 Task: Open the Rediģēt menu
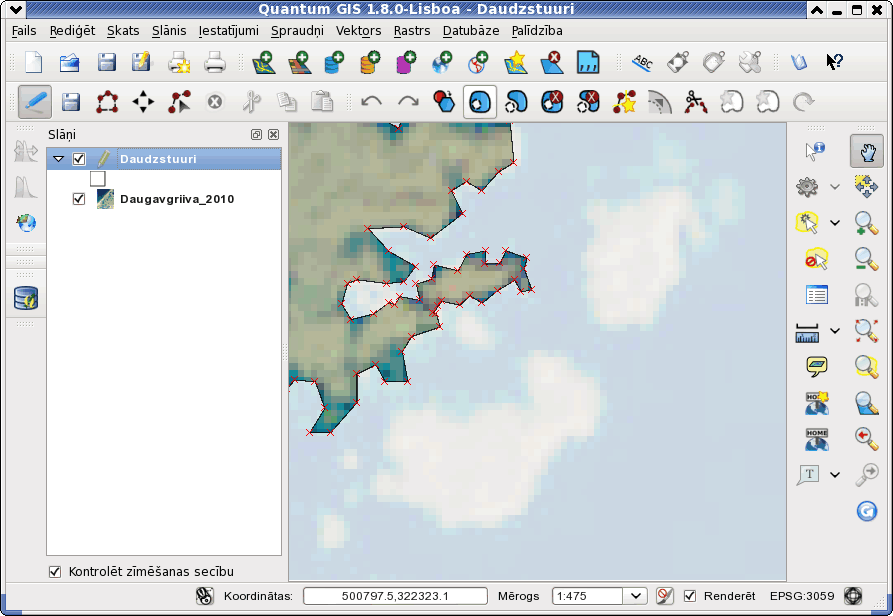click(x=72, y=31)
